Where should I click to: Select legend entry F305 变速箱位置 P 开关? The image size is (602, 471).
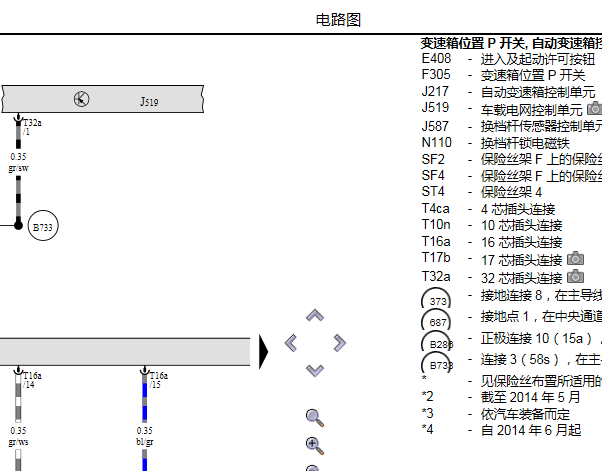(503, 75)
